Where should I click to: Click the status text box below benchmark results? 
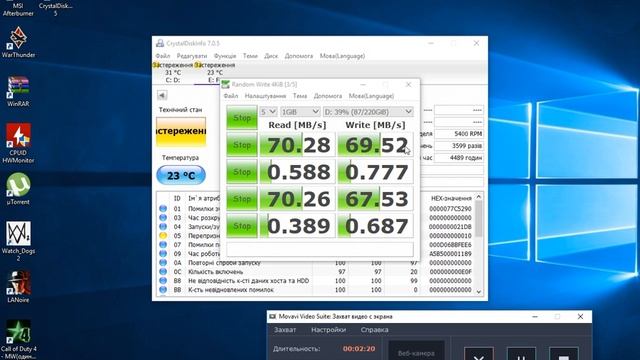[x=320, y=249]
